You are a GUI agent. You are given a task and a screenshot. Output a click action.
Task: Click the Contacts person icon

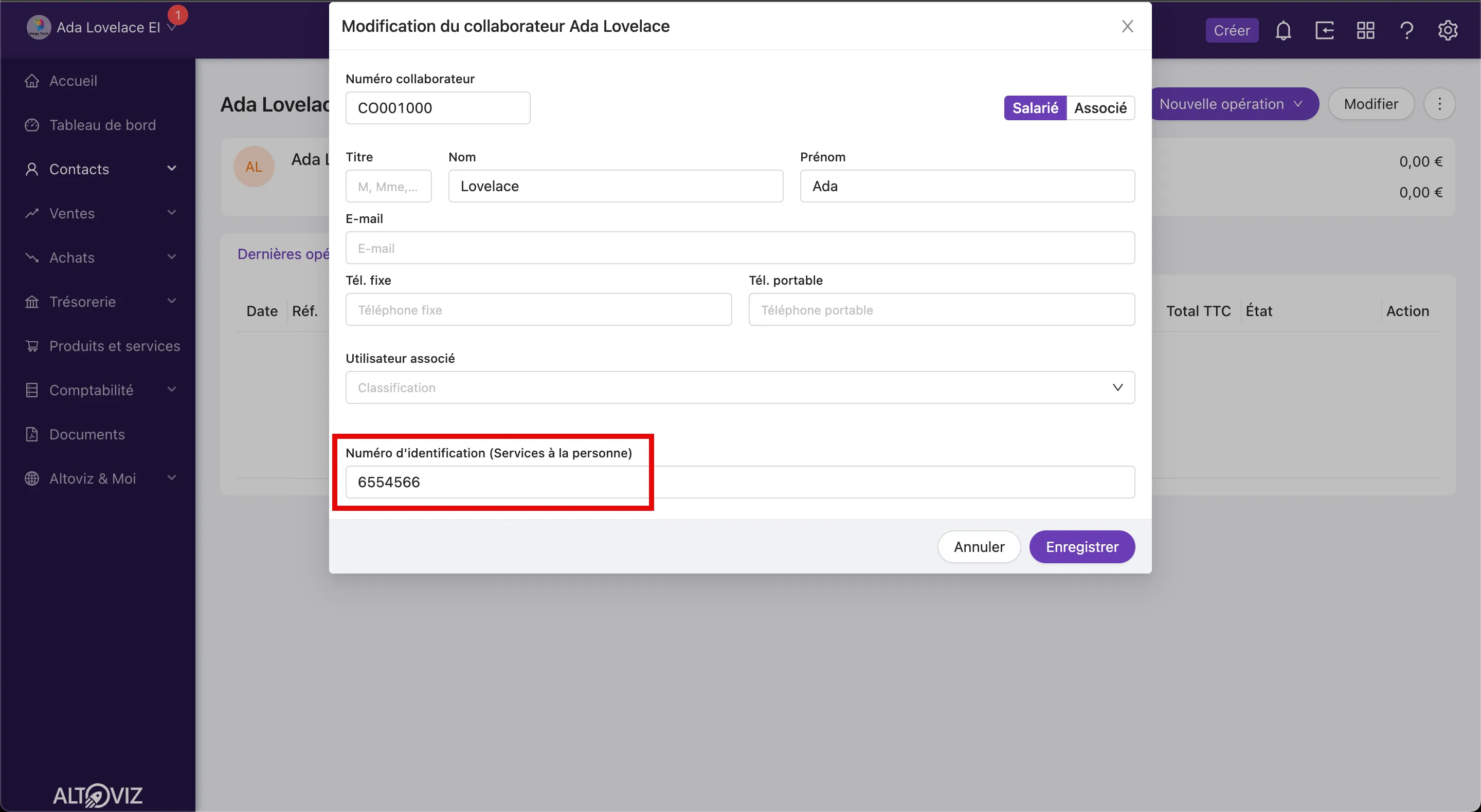(x=32, y=169)
